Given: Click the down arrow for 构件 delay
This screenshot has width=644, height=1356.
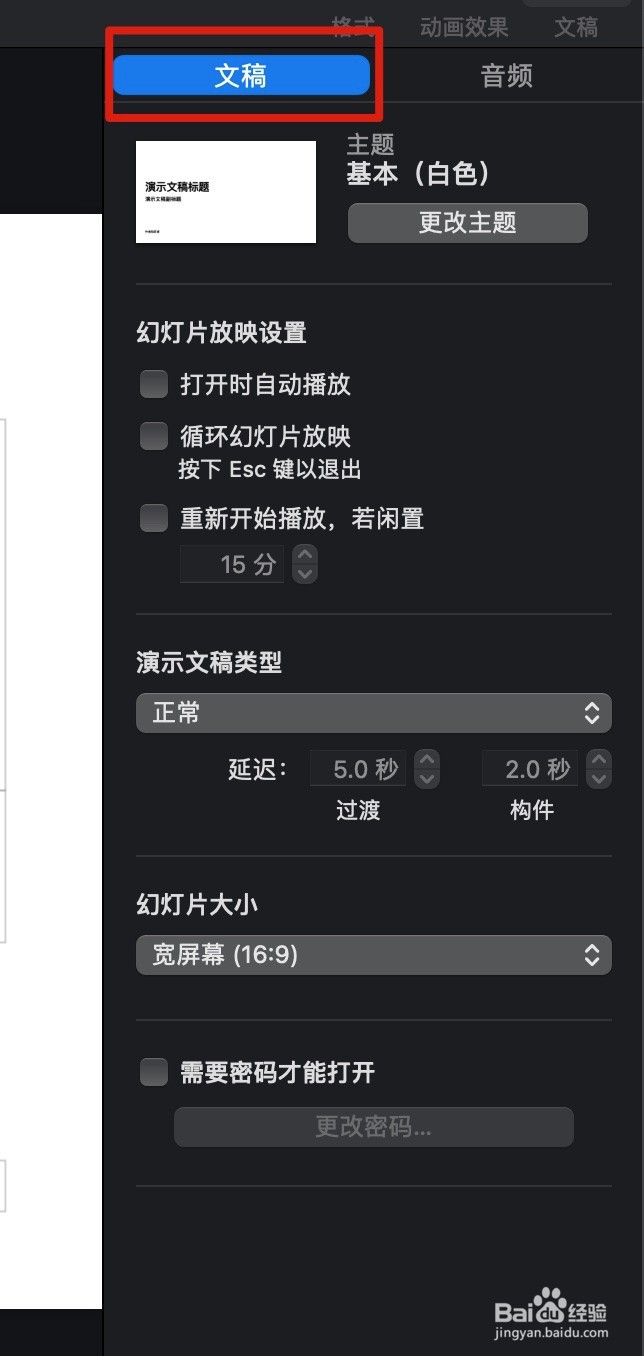Looking at the screenshot, I should point(597,777).
